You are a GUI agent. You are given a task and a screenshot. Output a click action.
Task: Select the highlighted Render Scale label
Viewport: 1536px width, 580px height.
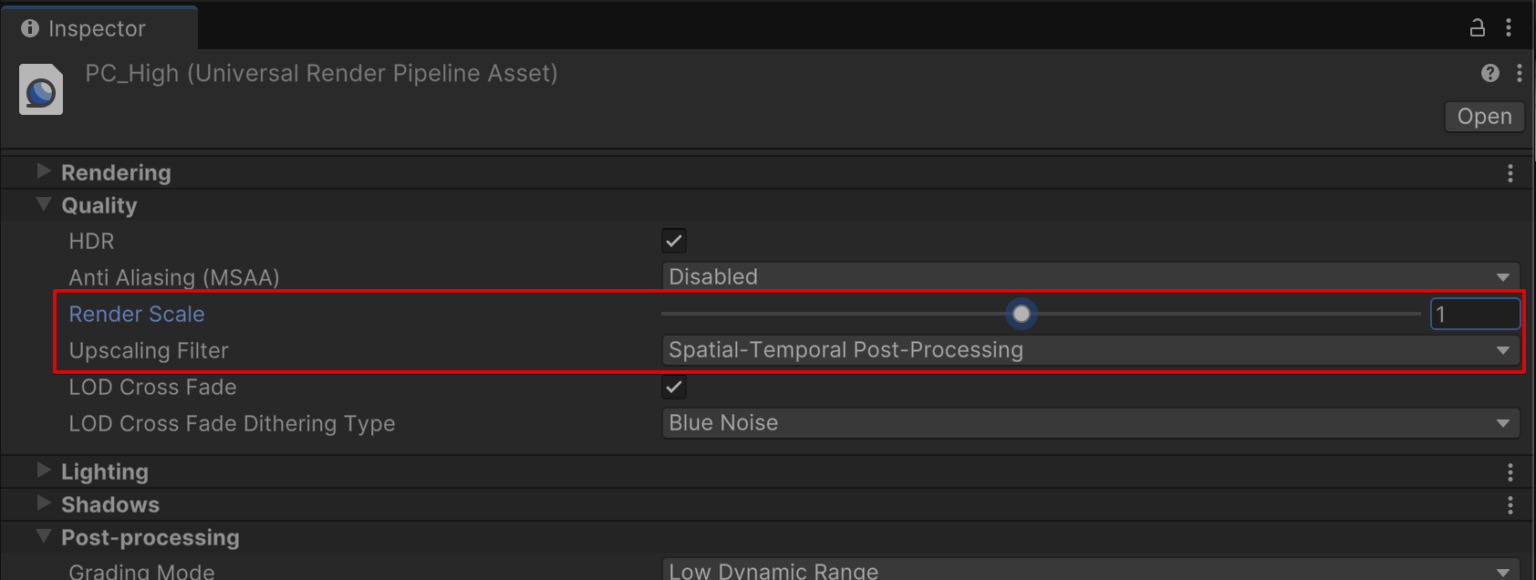[x=136, y=314]
